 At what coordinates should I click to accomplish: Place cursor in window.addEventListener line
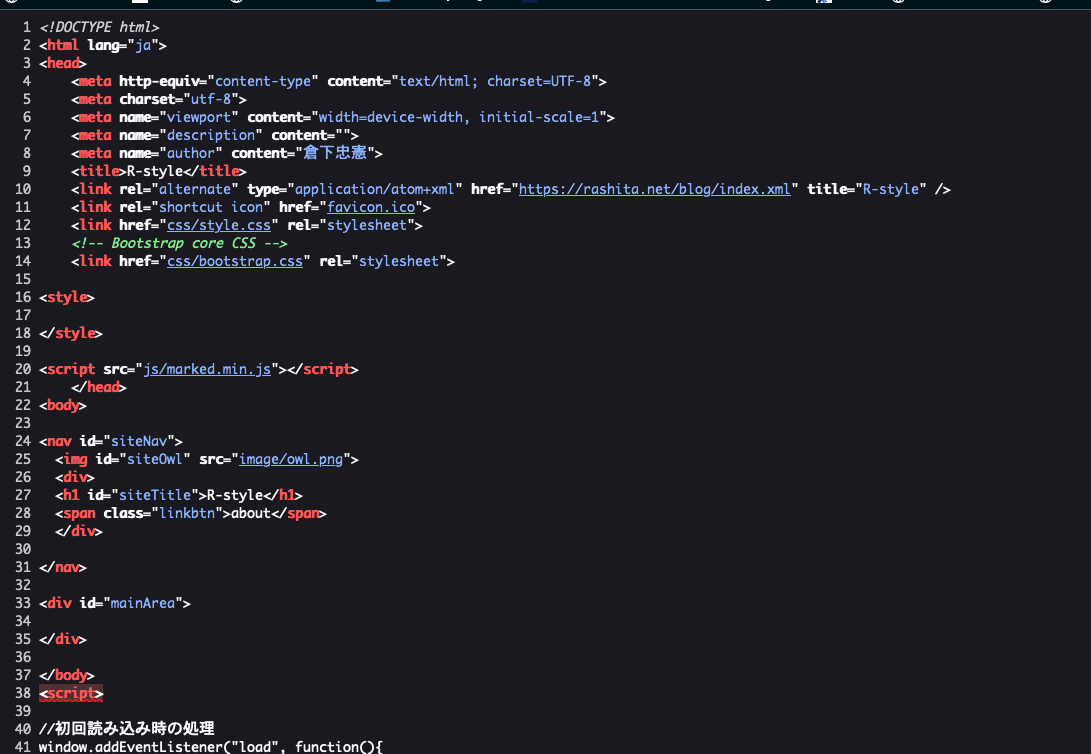pyautogui.click(x=210, y=746)
